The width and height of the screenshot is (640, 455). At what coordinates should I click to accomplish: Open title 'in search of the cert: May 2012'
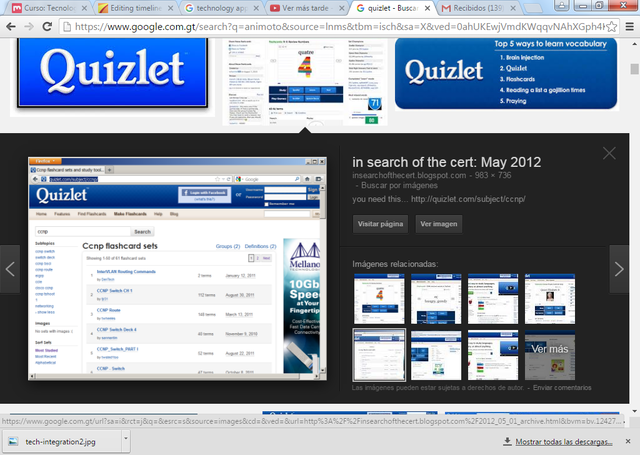click(447, 162)
